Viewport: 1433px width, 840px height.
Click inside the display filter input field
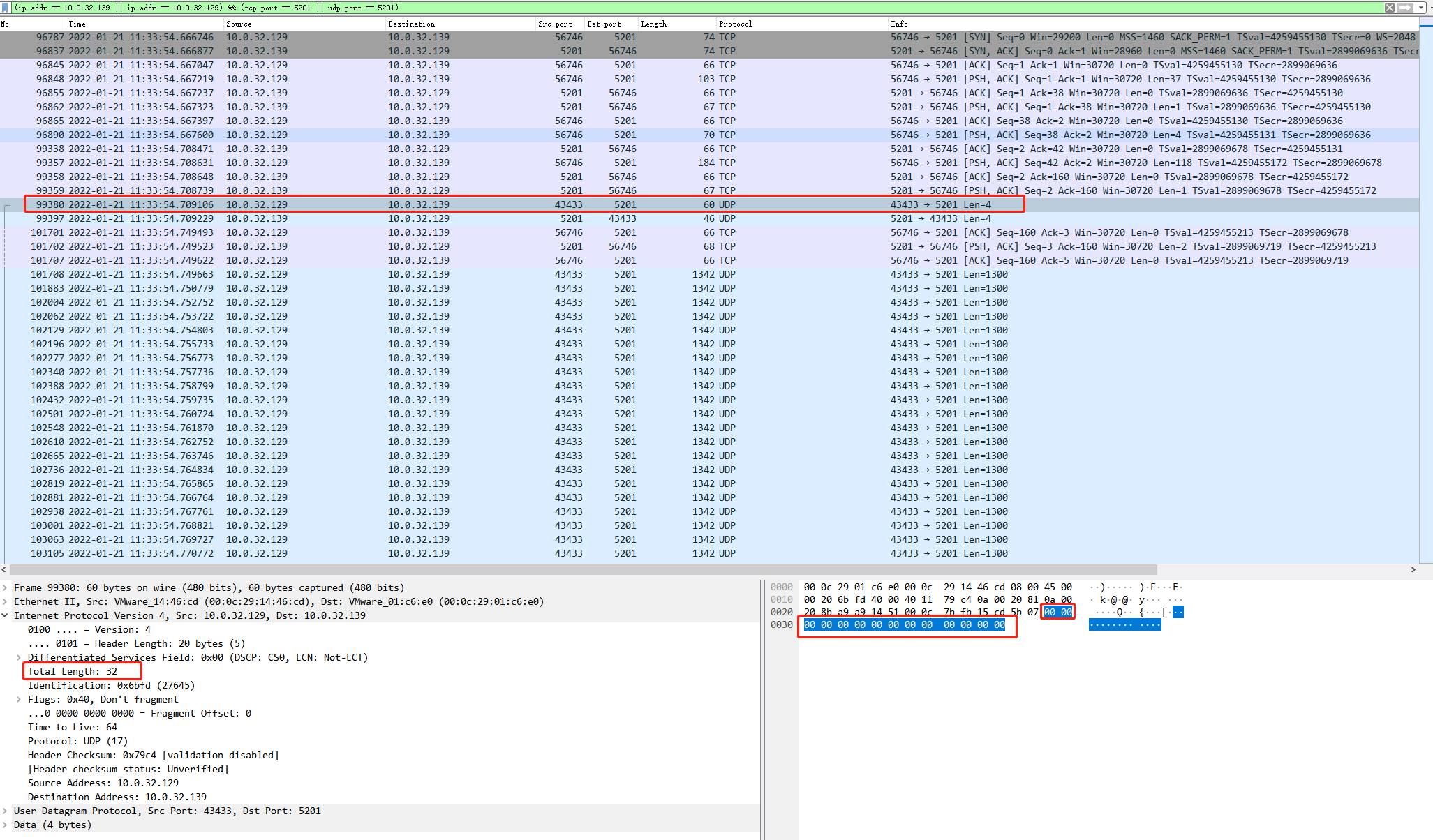click(698, 8)
